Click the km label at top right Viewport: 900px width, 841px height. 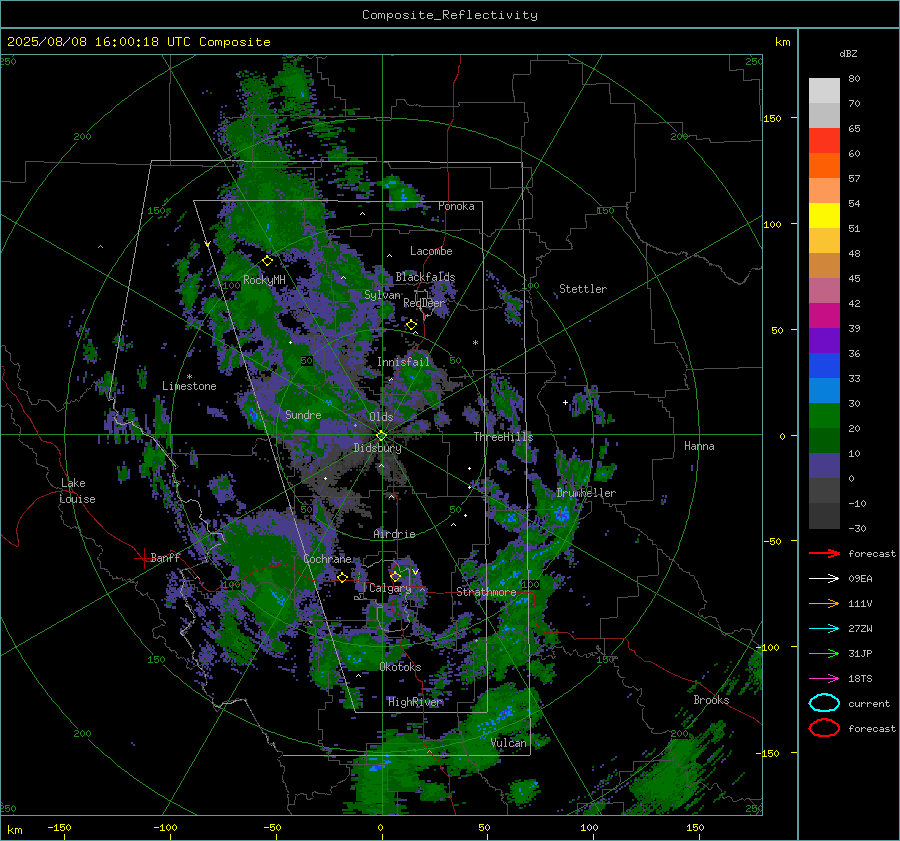782,42
